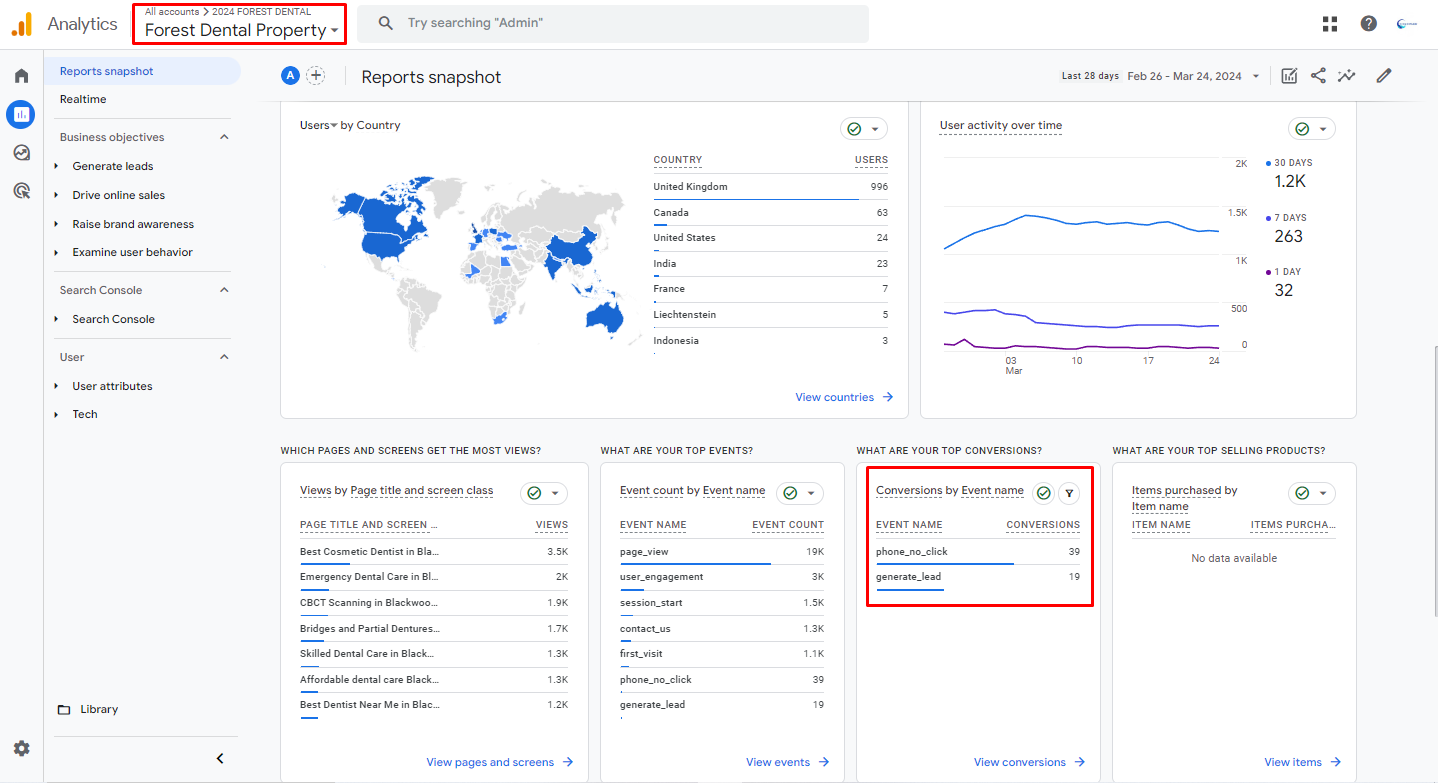Expand Generate leads in sidebar
The height and width of the screenshot is (783, 1438).
pyautogui.click(x=57, y=166)
